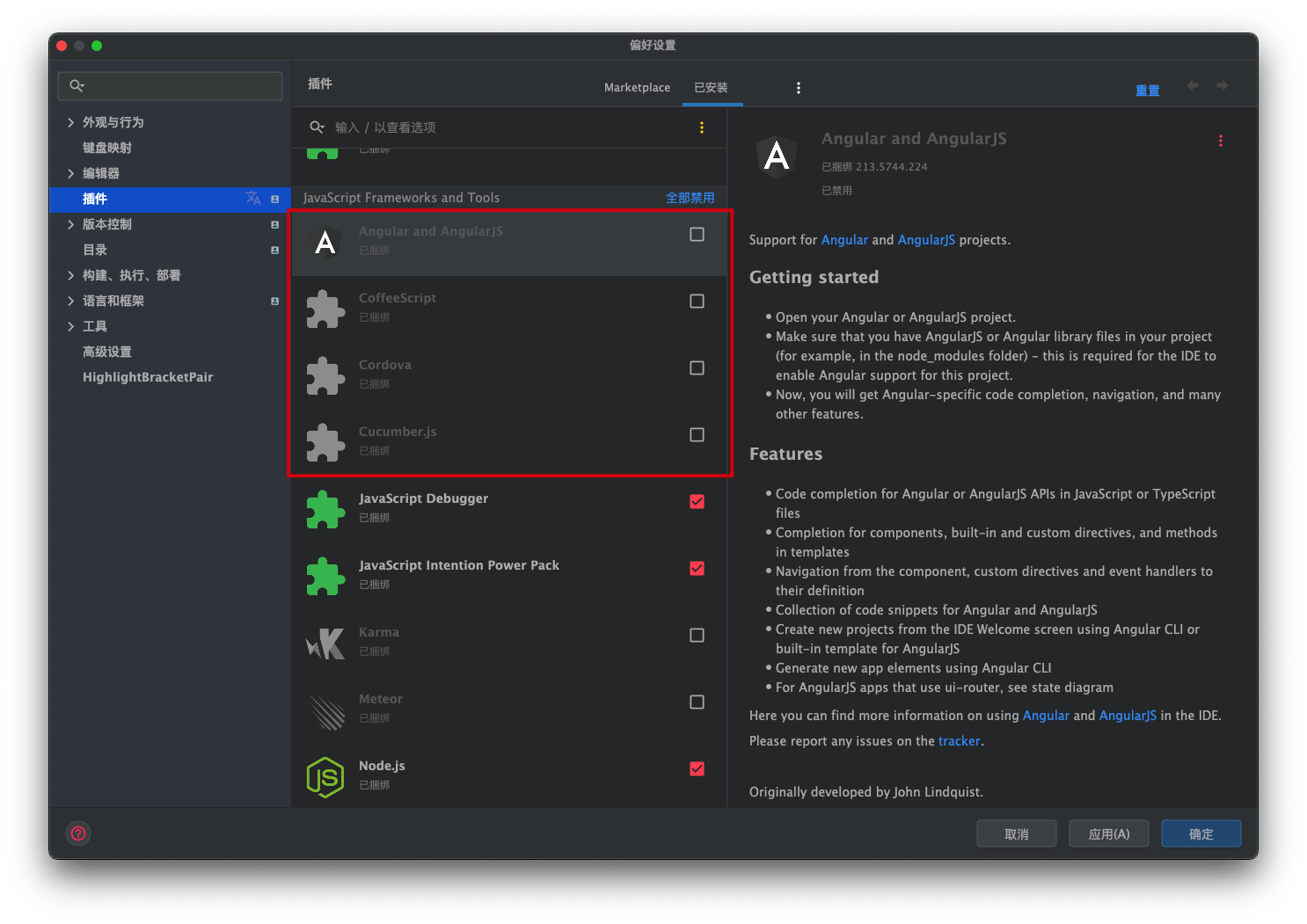Click the large Angular logo in details panel
Screen dimensions: 1307x924
click(x=777, y=156)
